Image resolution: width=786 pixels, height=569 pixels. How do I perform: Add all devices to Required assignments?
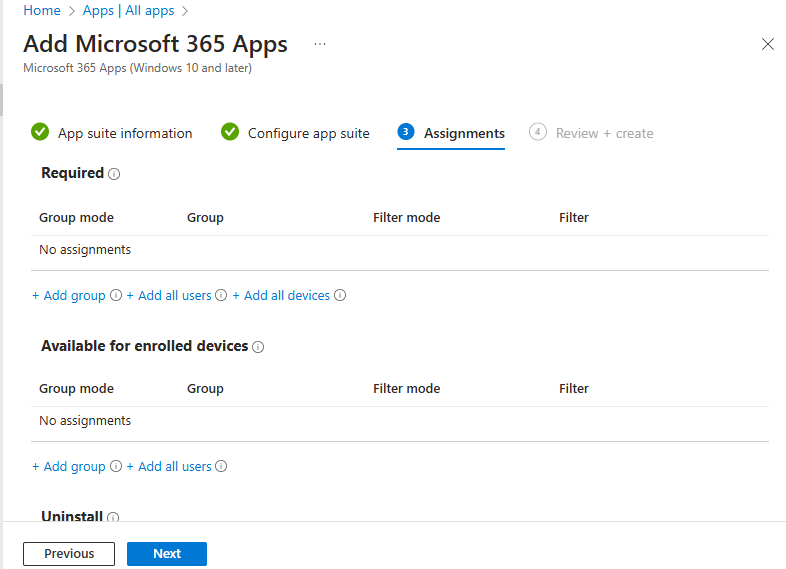[x=281, y=296]
